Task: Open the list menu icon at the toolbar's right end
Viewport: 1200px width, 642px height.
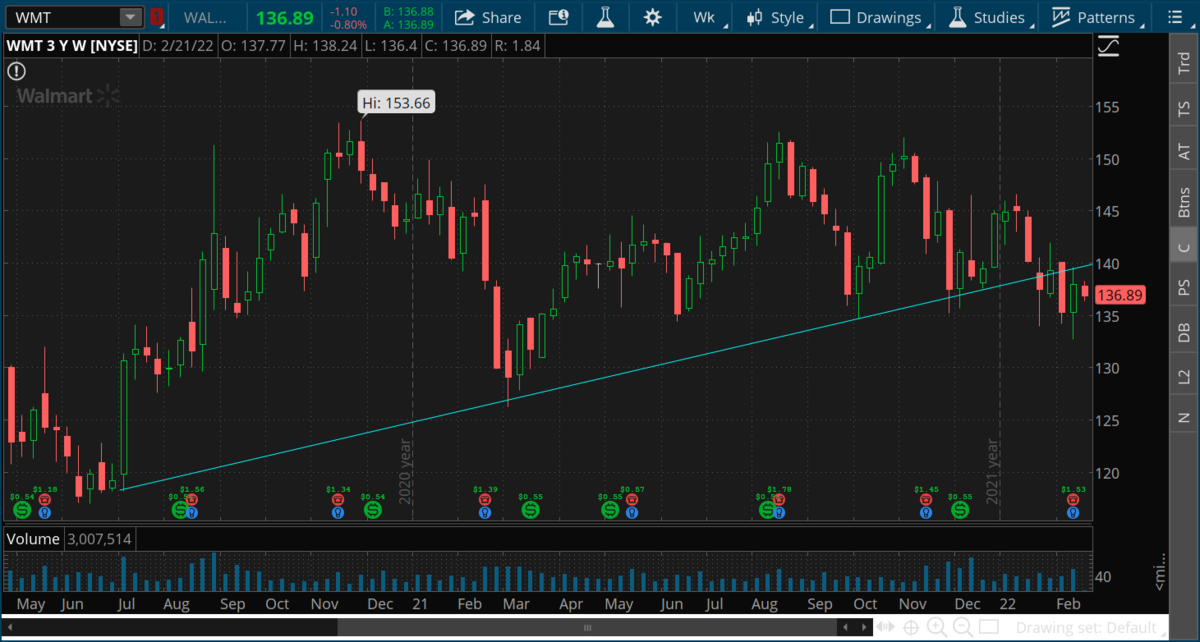Action: click(x=1177, y=17)
